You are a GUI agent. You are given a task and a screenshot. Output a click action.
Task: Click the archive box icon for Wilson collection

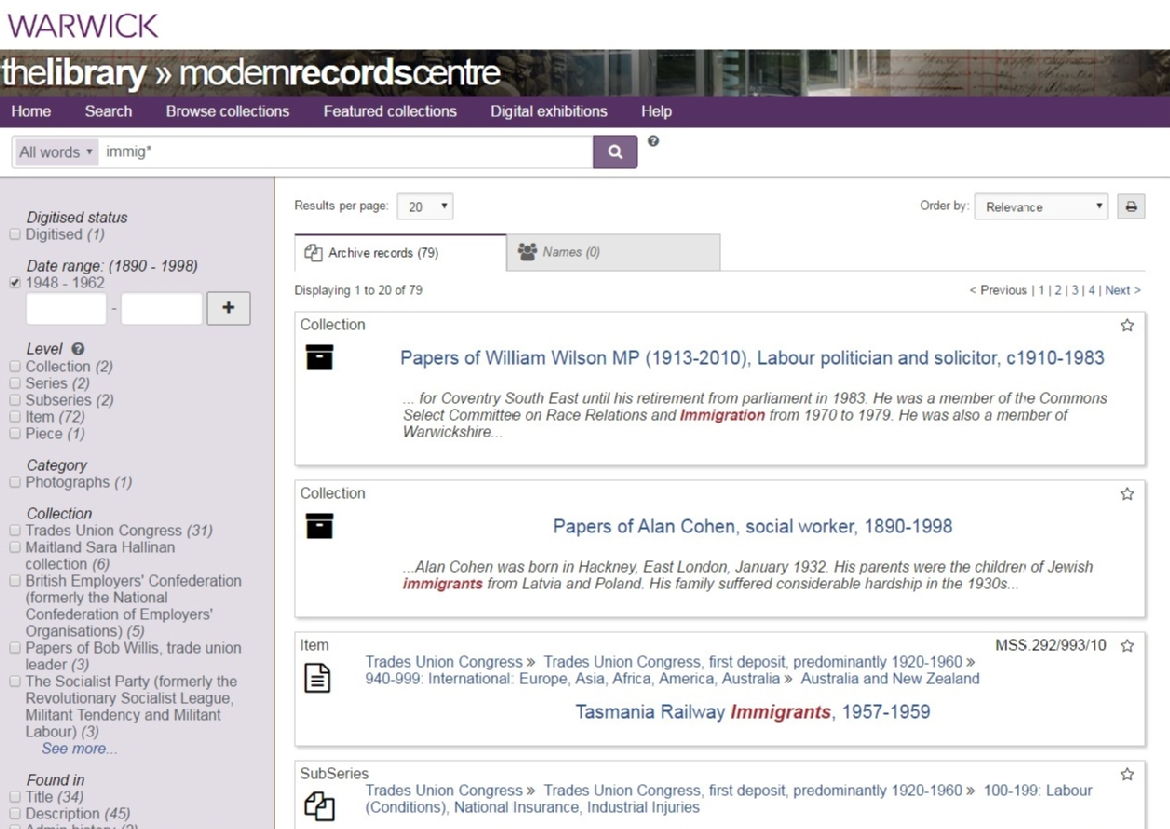point(319,357)
